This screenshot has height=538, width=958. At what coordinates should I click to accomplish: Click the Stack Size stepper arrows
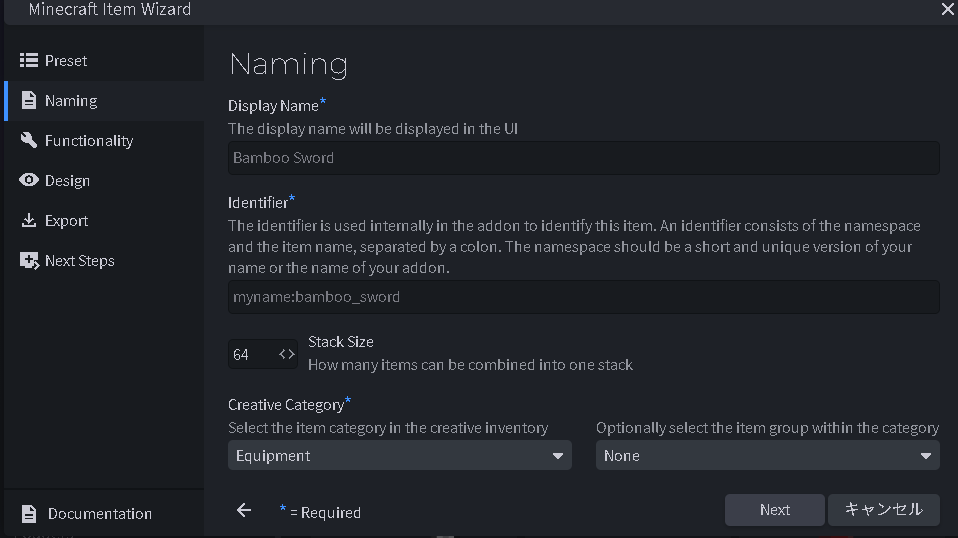pos(287,354)
